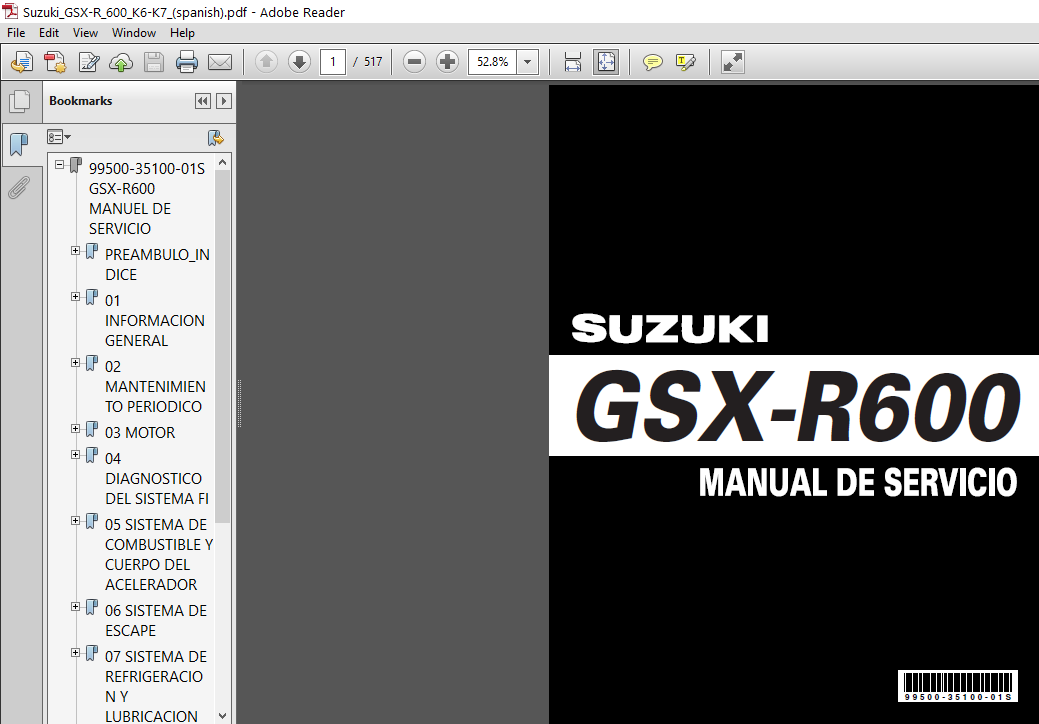The image size is (1039, 724).
Task: Open the View menu
Action: click(85, 32)
